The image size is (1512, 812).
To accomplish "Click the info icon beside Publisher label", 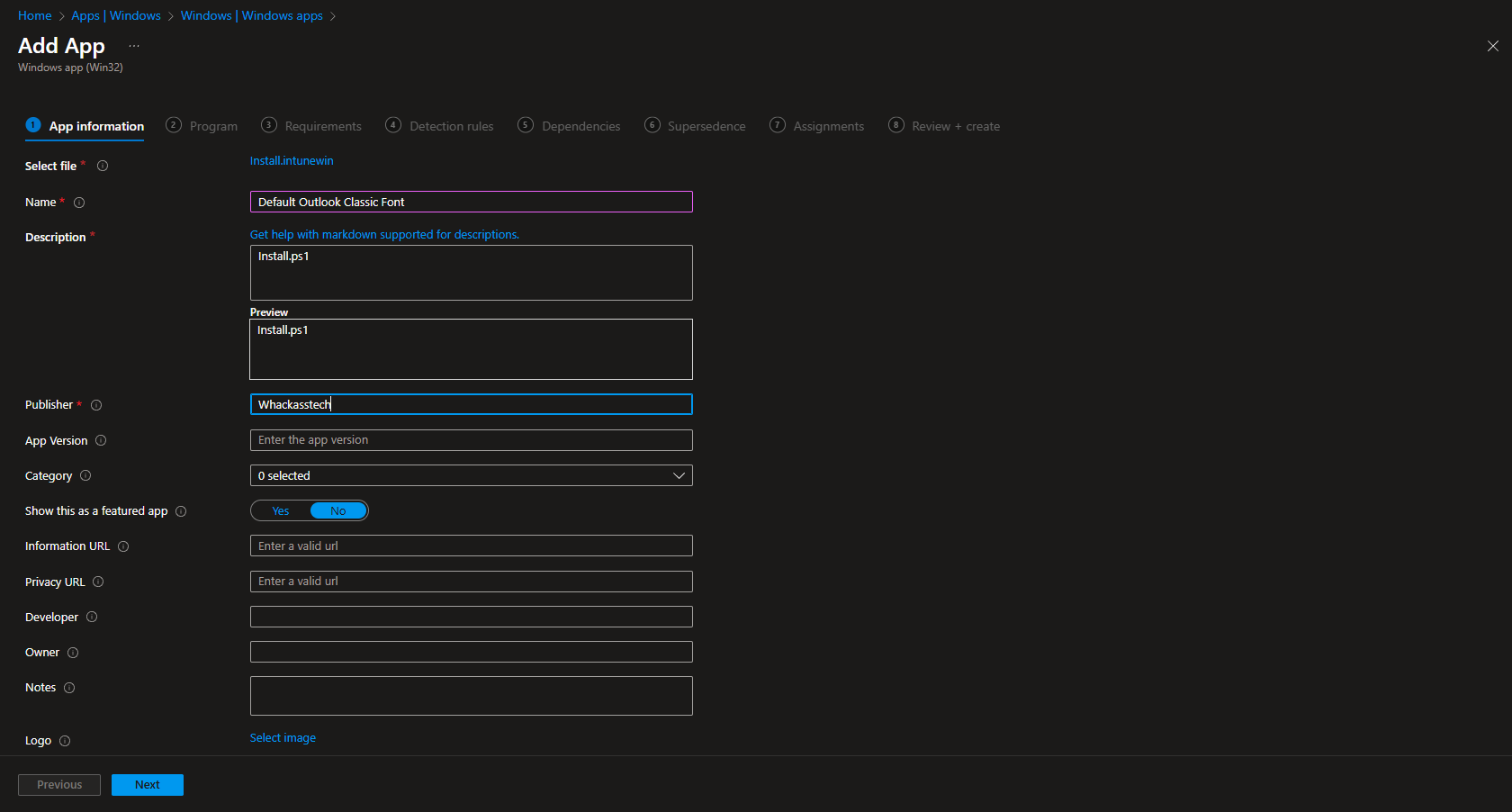I will [x=96, y=405].
